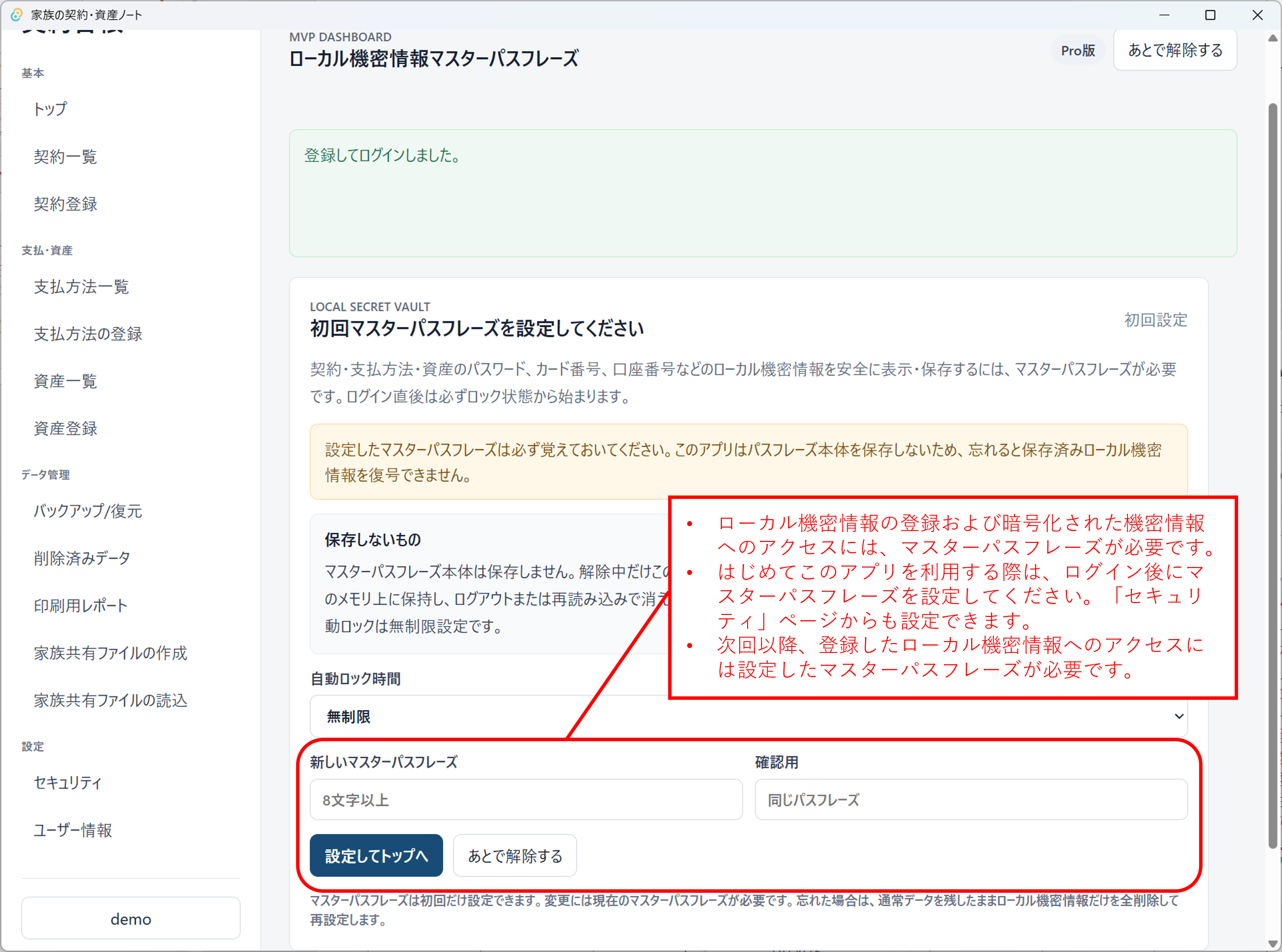Image resolution: width=1282 pixels, height=952 pixels.
Task: Click the 初回設定 label in the vault card
Action: tap(1156, 320)
